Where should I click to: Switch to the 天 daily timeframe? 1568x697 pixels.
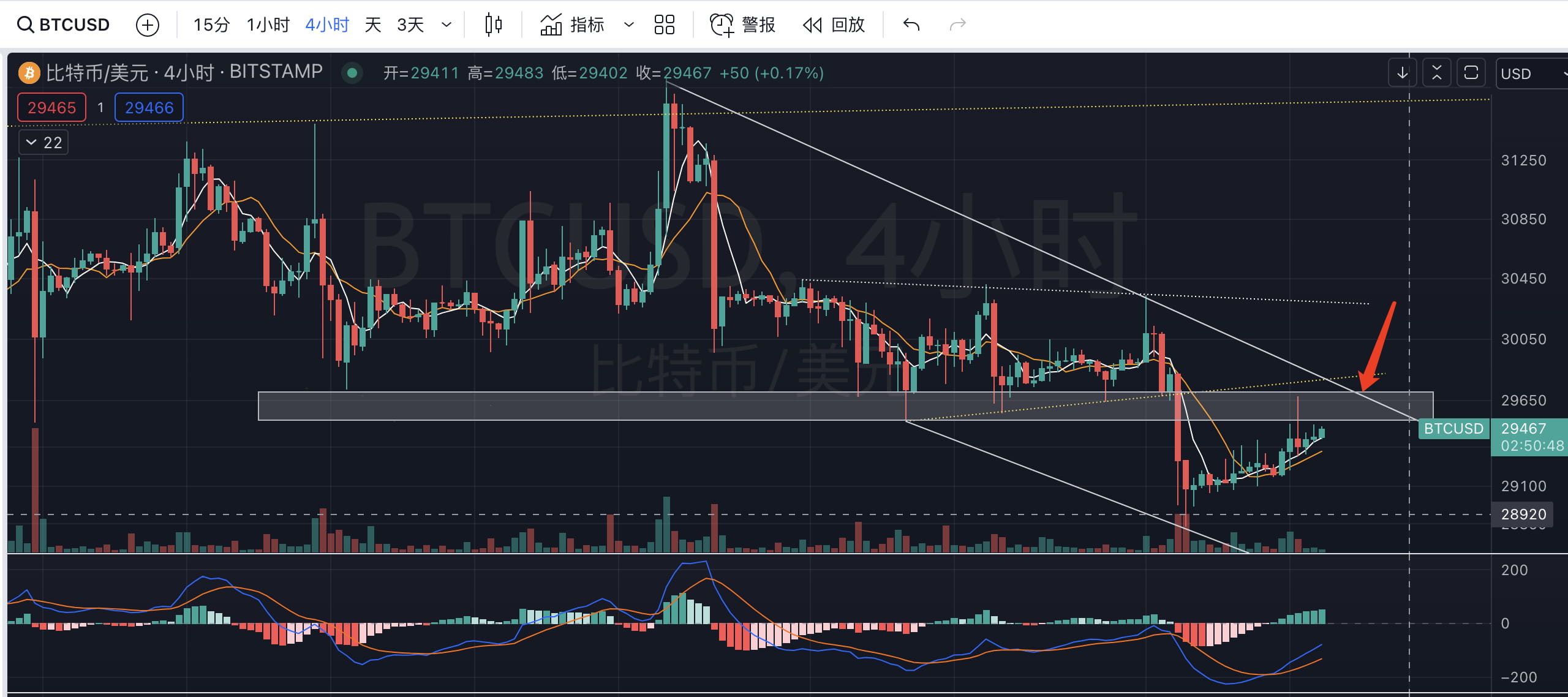point(372,24)
